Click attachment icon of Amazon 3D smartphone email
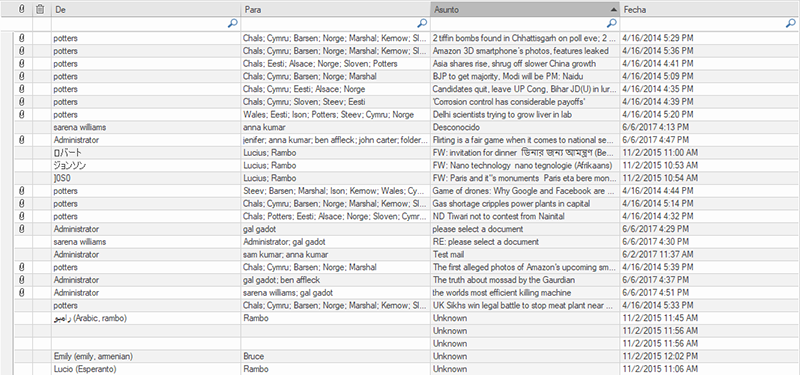The image size is (800, 375). click(21, 51)
